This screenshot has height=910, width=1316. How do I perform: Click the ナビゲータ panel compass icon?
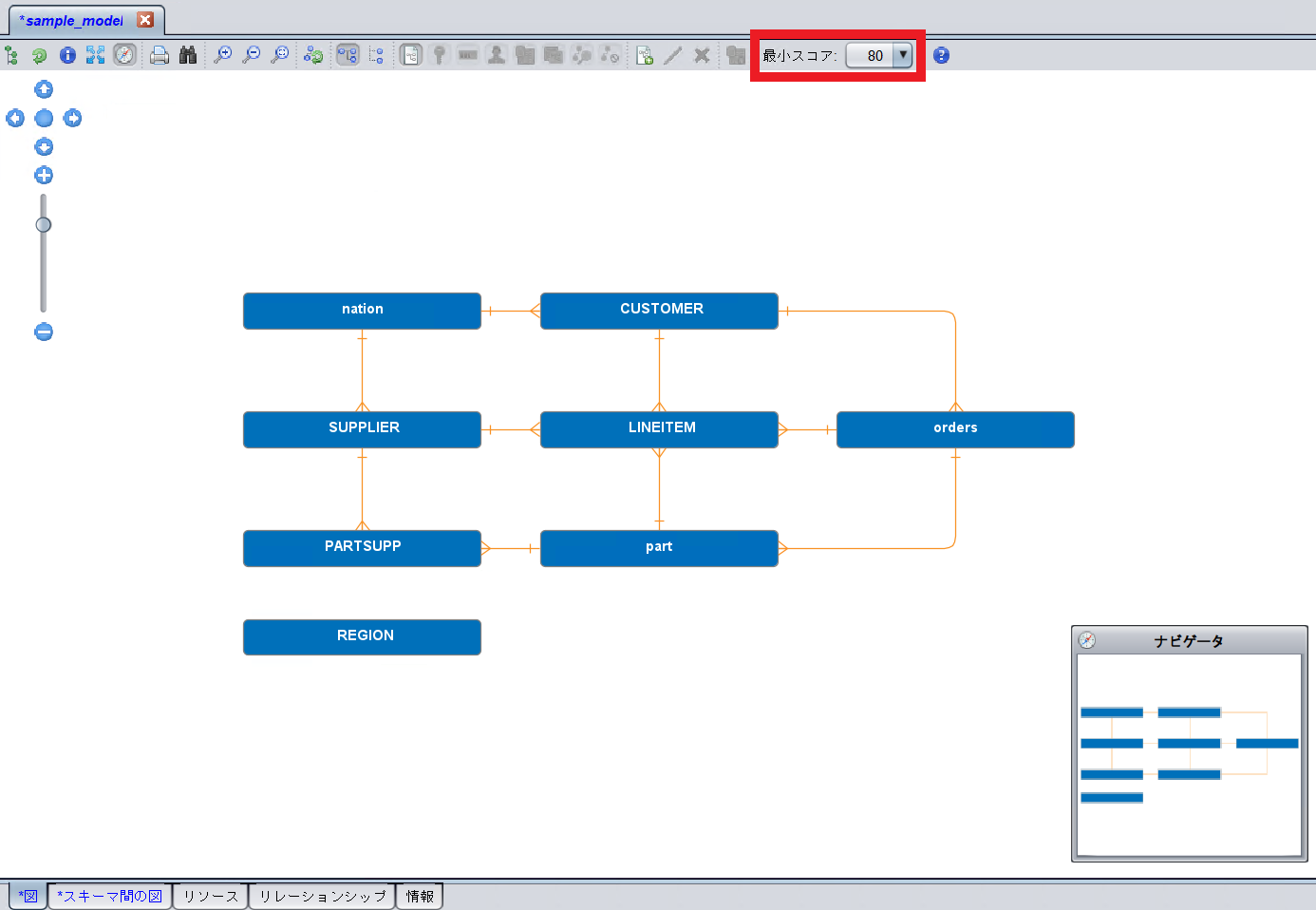point(1087,640)
